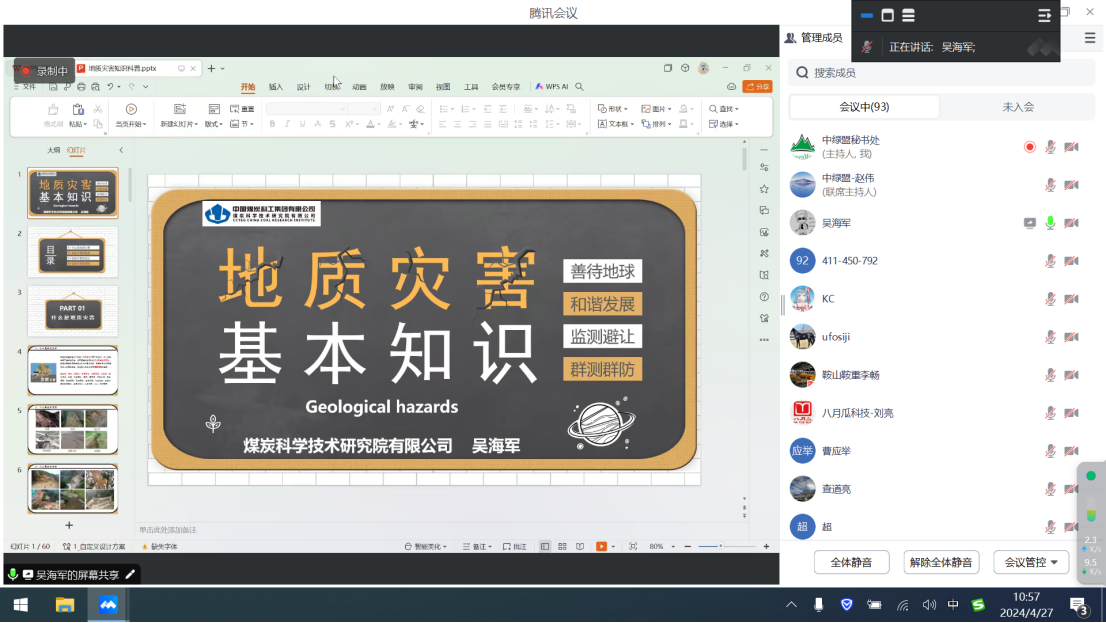The height and width of the screenshot is (623, 1106).
Task: Click the three-dots more icon in right sidebar
Action: point(764,340)
